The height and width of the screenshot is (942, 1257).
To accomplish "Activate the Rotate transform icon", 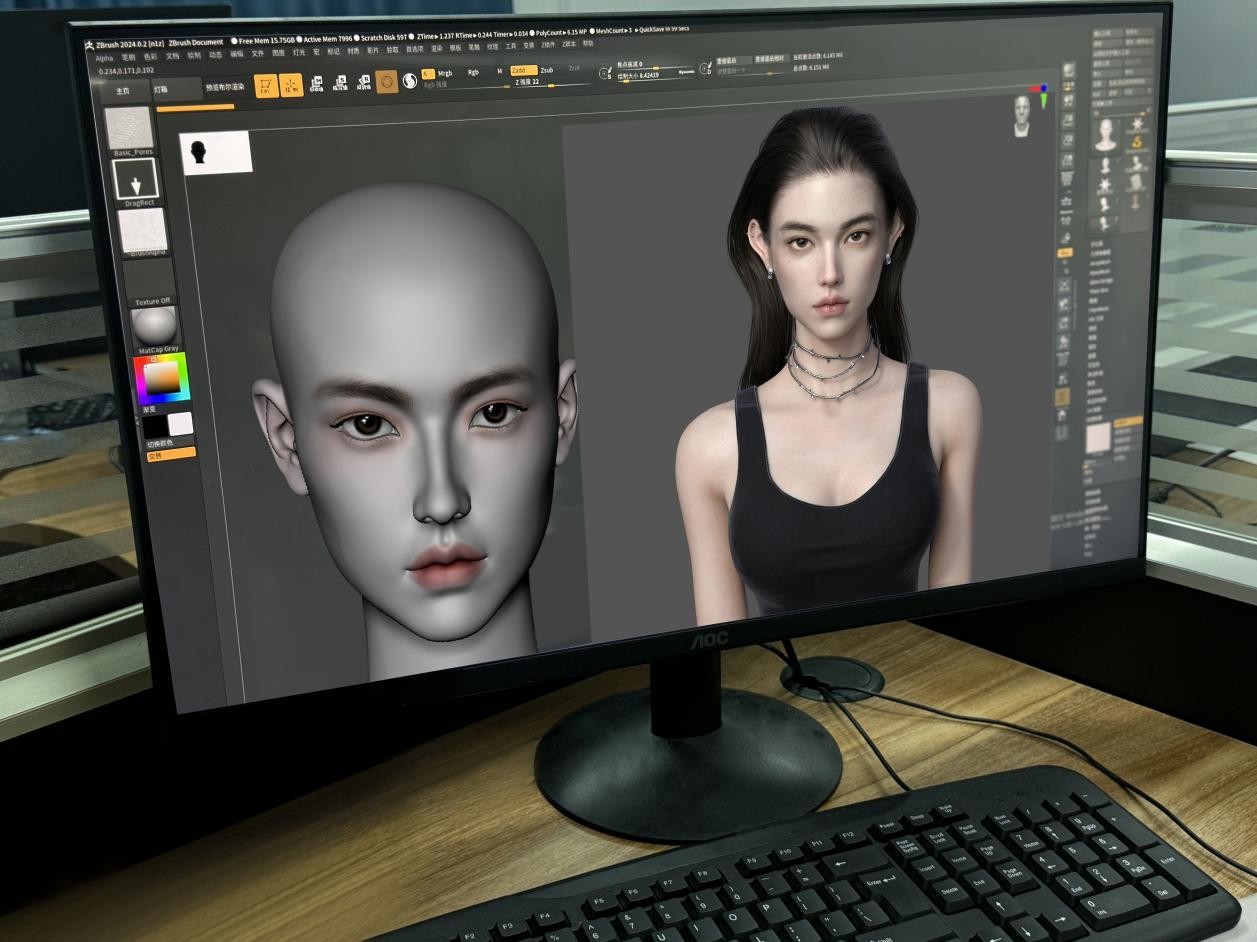I will pyautogui.click(x=363, y=83).
